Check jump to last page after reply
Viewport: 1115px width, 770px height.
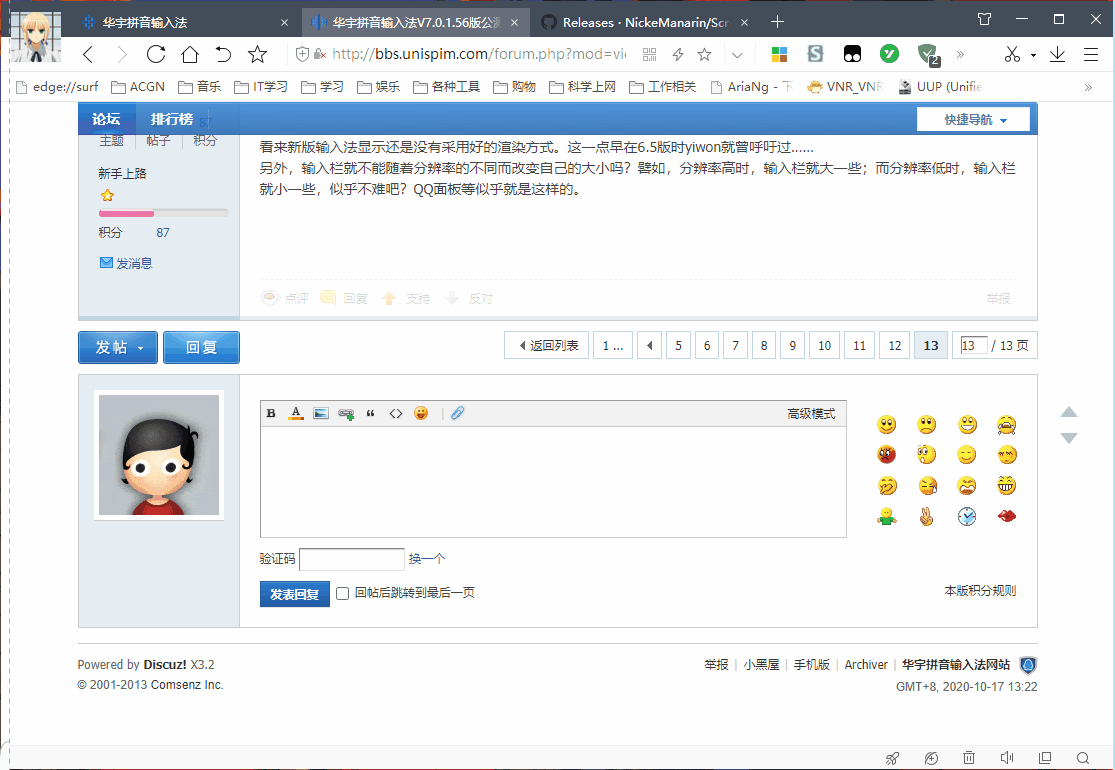point(343,593)
